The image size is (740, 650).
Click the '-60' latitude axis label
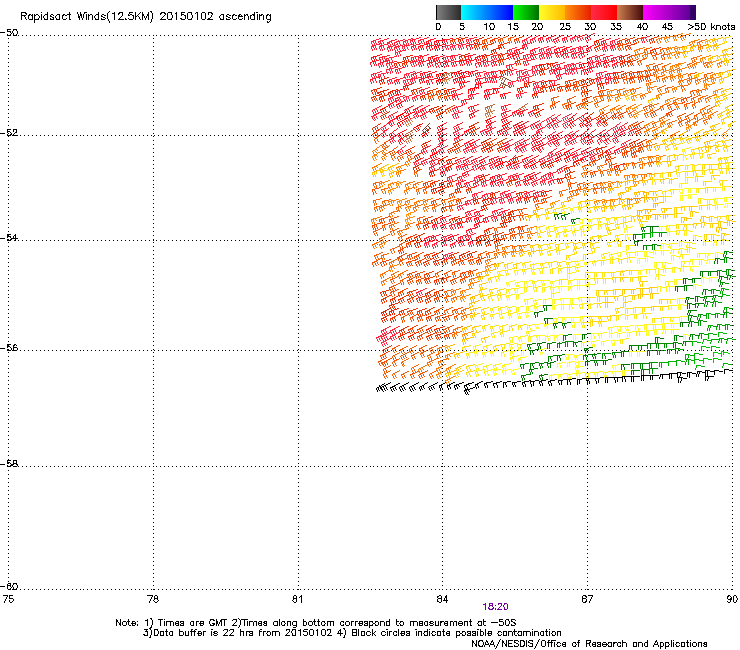pos(9,586)
